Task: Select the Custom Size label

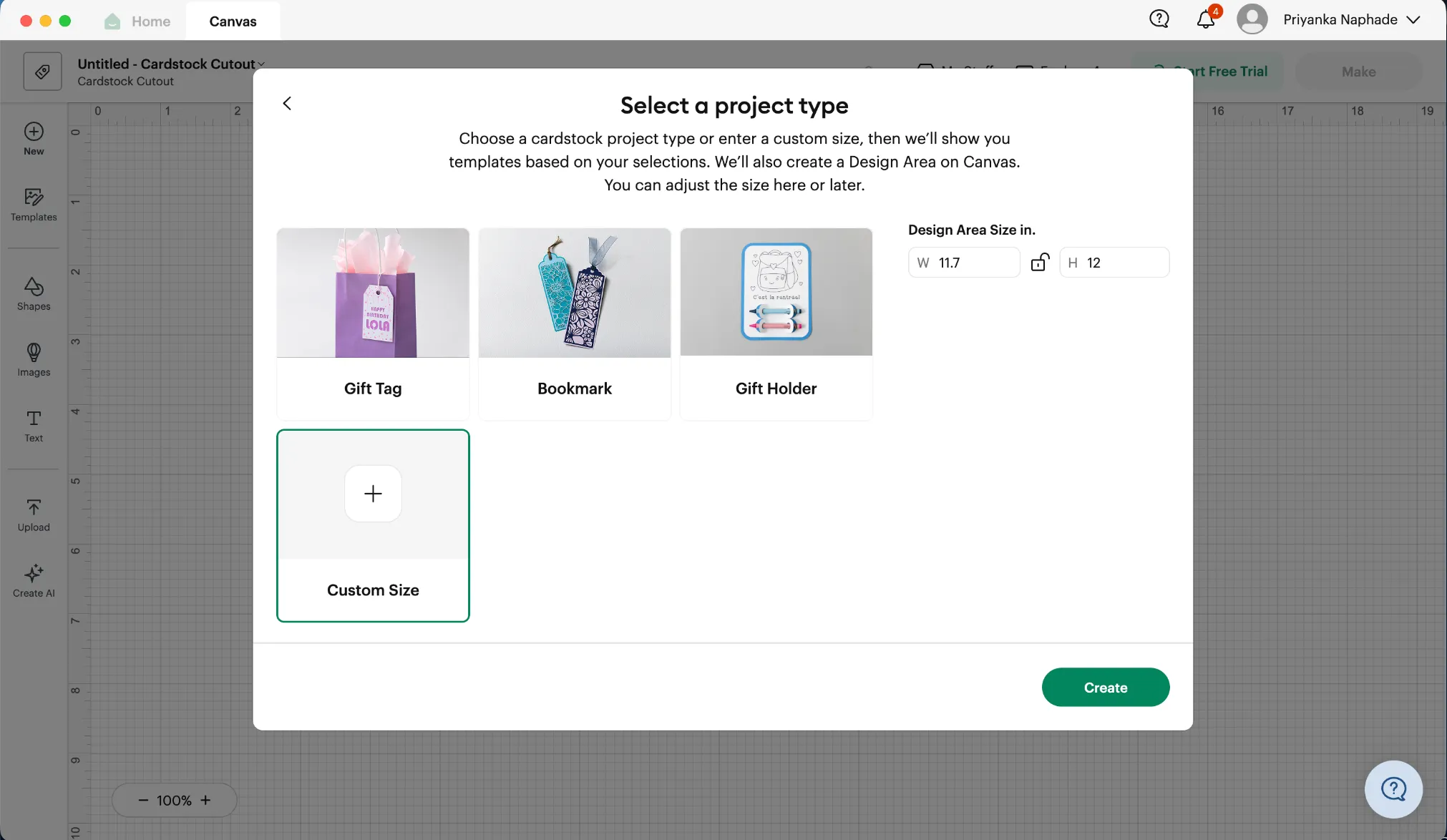Action: [373, 590]
